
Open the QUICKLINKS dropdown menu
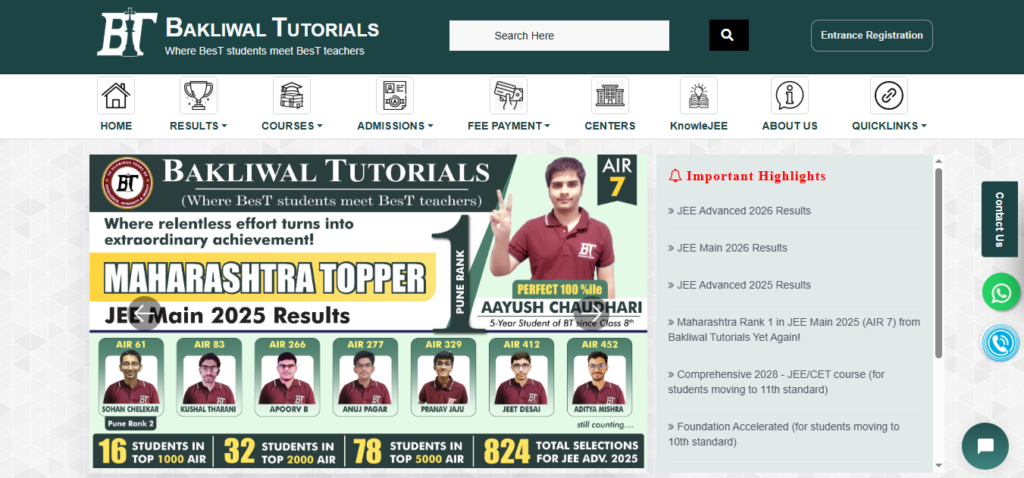[x=889, y=126]
